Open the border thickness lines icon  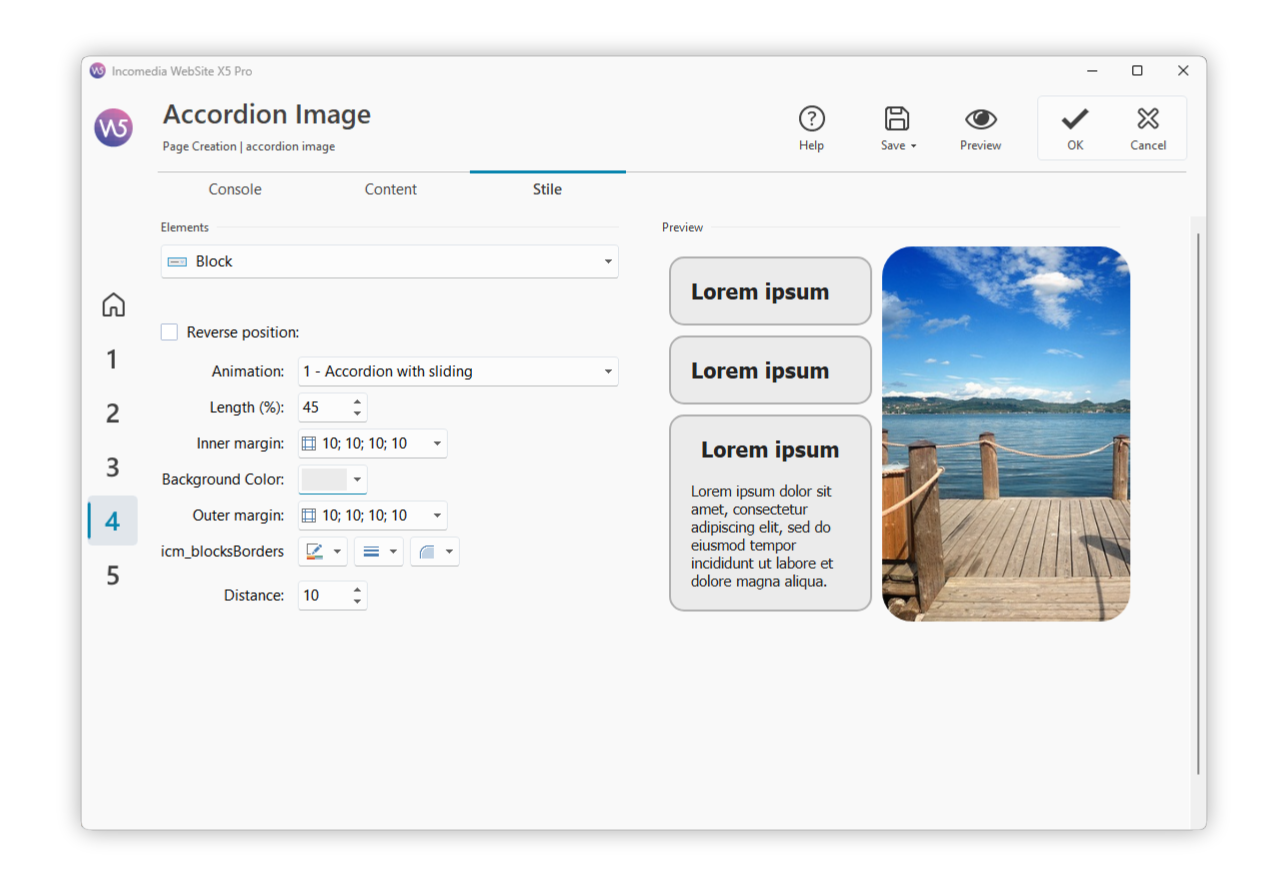[x=371, y=552]
